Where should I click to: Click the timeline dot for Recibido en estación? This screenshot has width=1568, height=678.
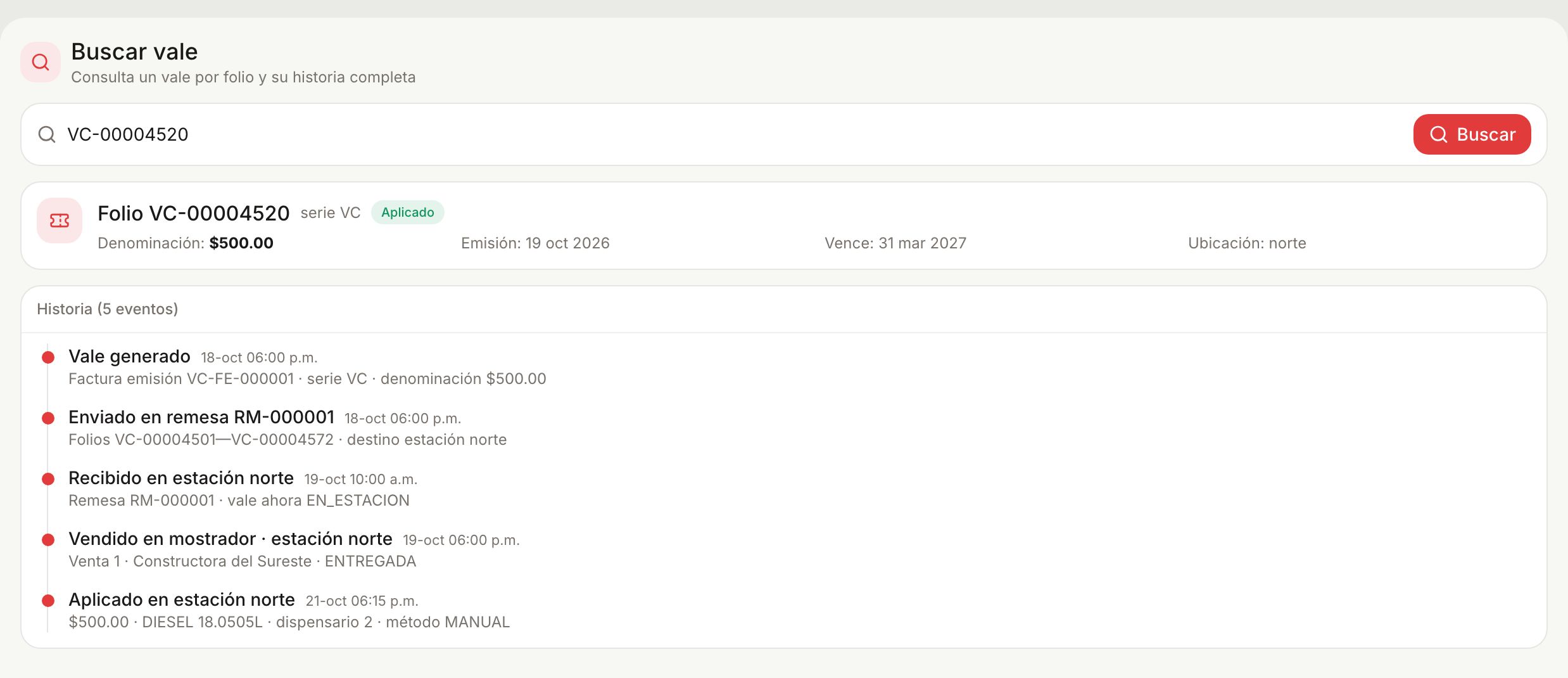click(x=48, y=479)
